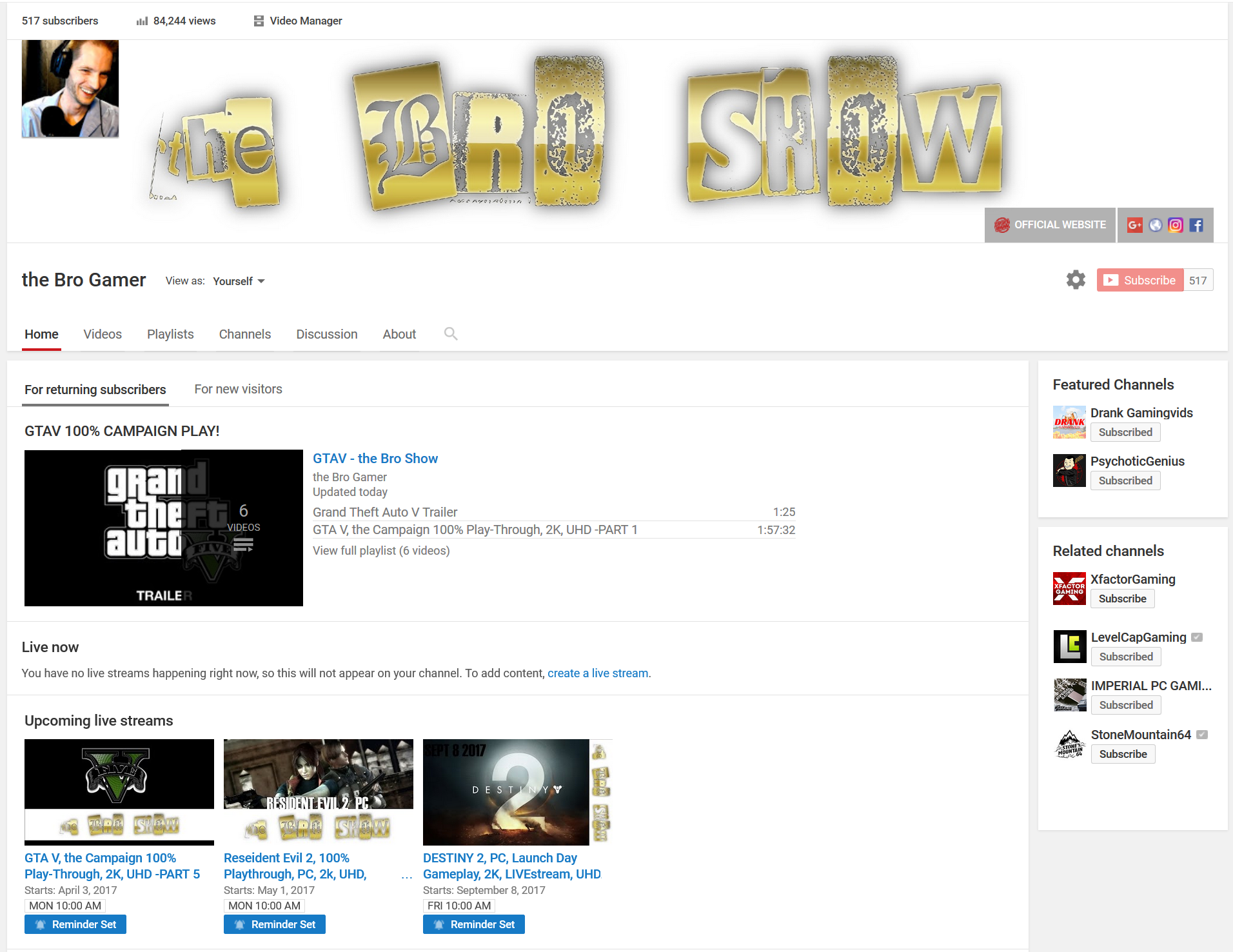Click 'the Bro Gamer' playlist author link
The image size is (1233, 952).
point(350,477)
